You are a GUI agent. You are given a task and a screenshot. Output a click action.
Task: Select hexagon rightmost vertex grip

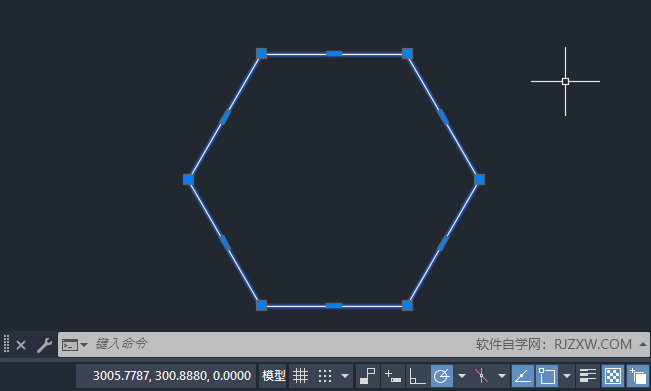pyautogui.click(x=479, y=179)
